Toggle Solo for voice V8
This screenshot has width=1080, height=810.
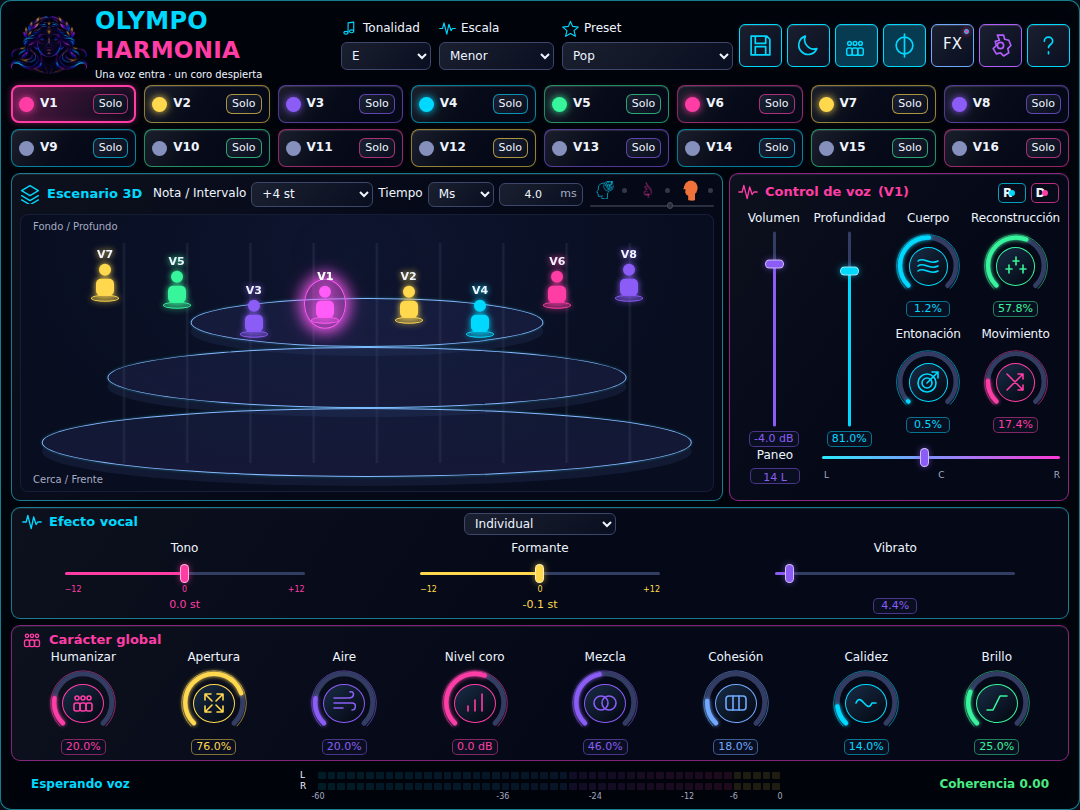pos(1043,103)
